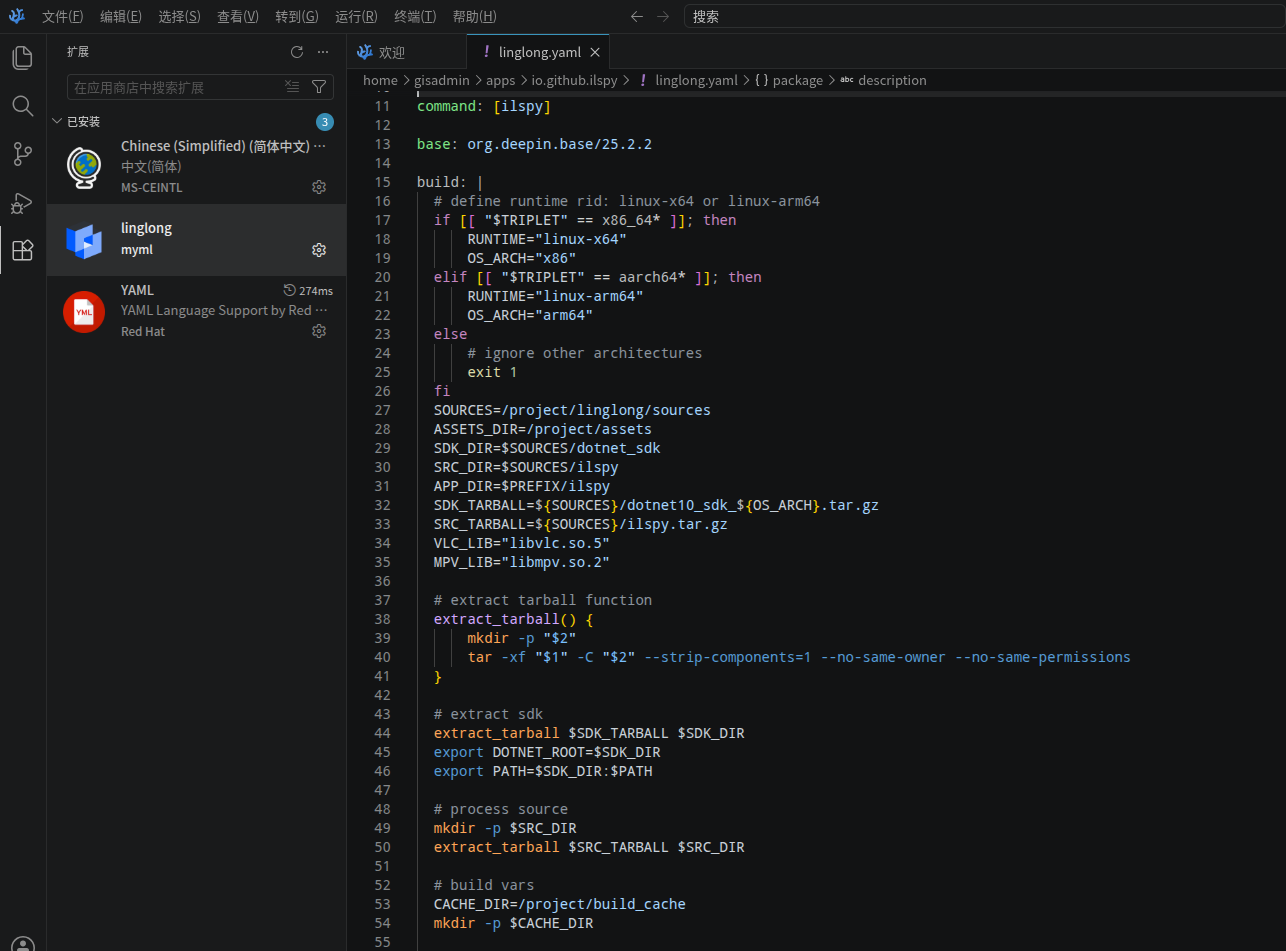The height and width of the screenshot is (951, 1286).
Task: Open the Search view in activity bar
Action: [22, 106]
